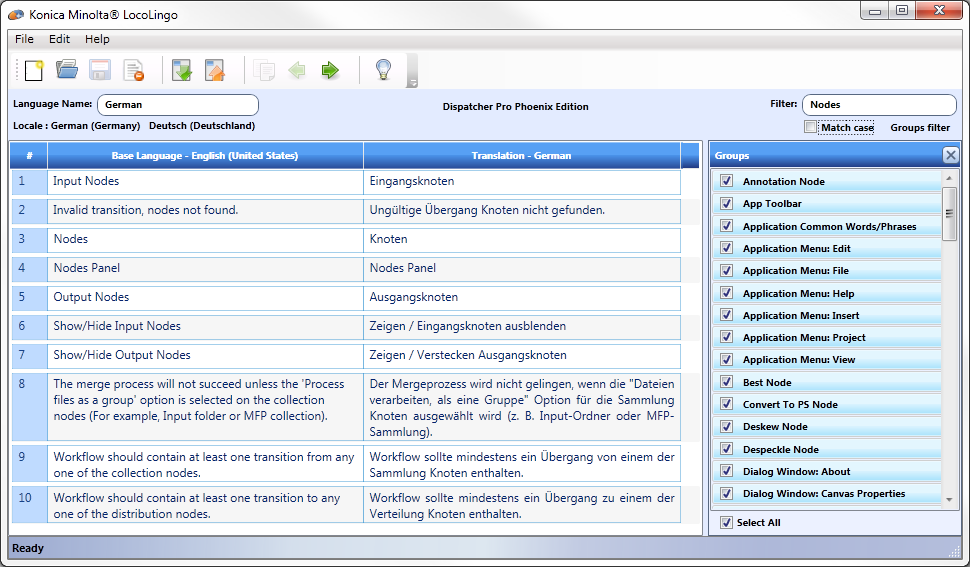Close the Groups panel

[951, 155]
